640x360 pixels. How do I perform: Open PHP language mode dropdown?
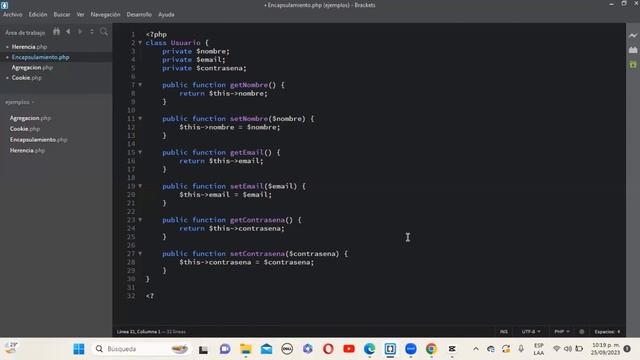[x=562, y=331]
